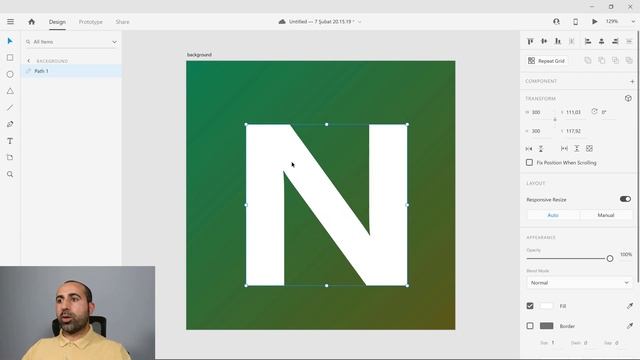The image size is (640, 360).
Task: Open the white Fill color swatch
Action: (x=546, y=306)
